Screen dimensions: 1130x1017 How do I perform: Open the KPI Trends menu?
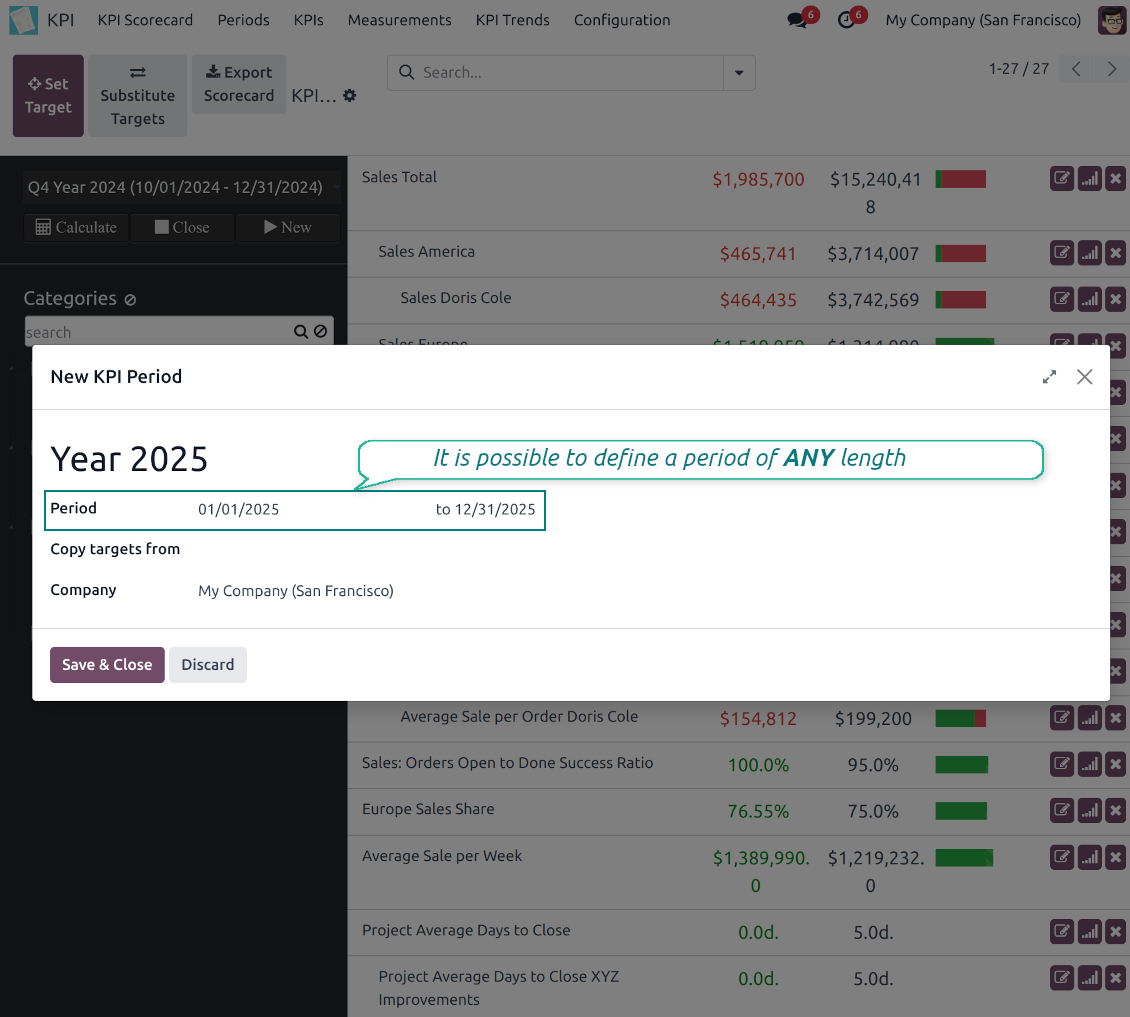pos(512,20)
